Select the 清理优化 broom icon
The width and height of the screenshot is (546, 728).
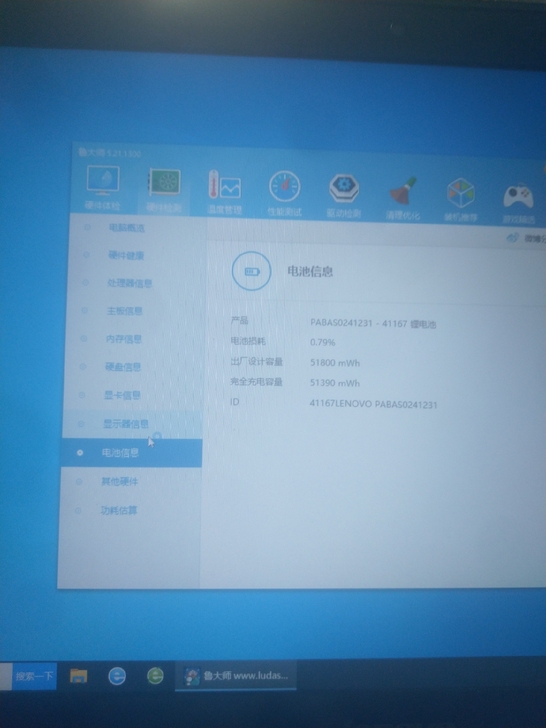[x=403, y=197]
